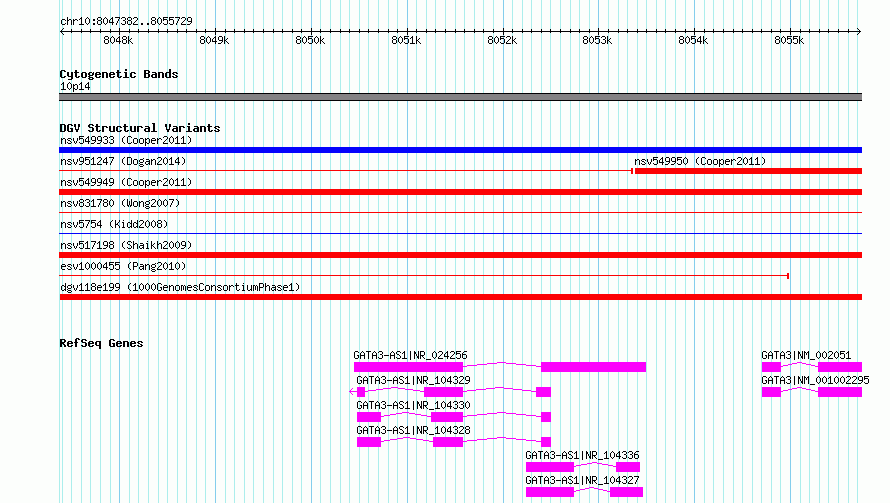Click the GATA3-AS1|NR_104330 transcript label
The image size is (890, 503).
pos(413,405)
